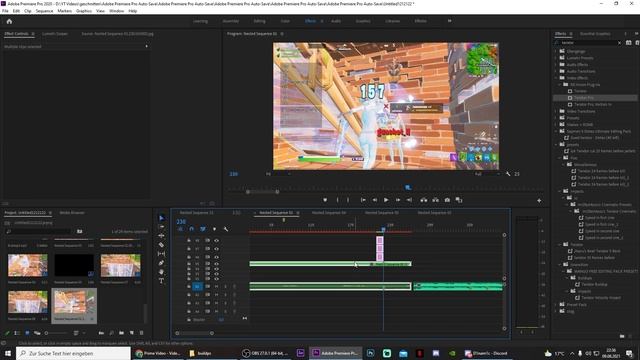
Task: Click Mark Out in program monitor
Action: click(x=348, y=200)
